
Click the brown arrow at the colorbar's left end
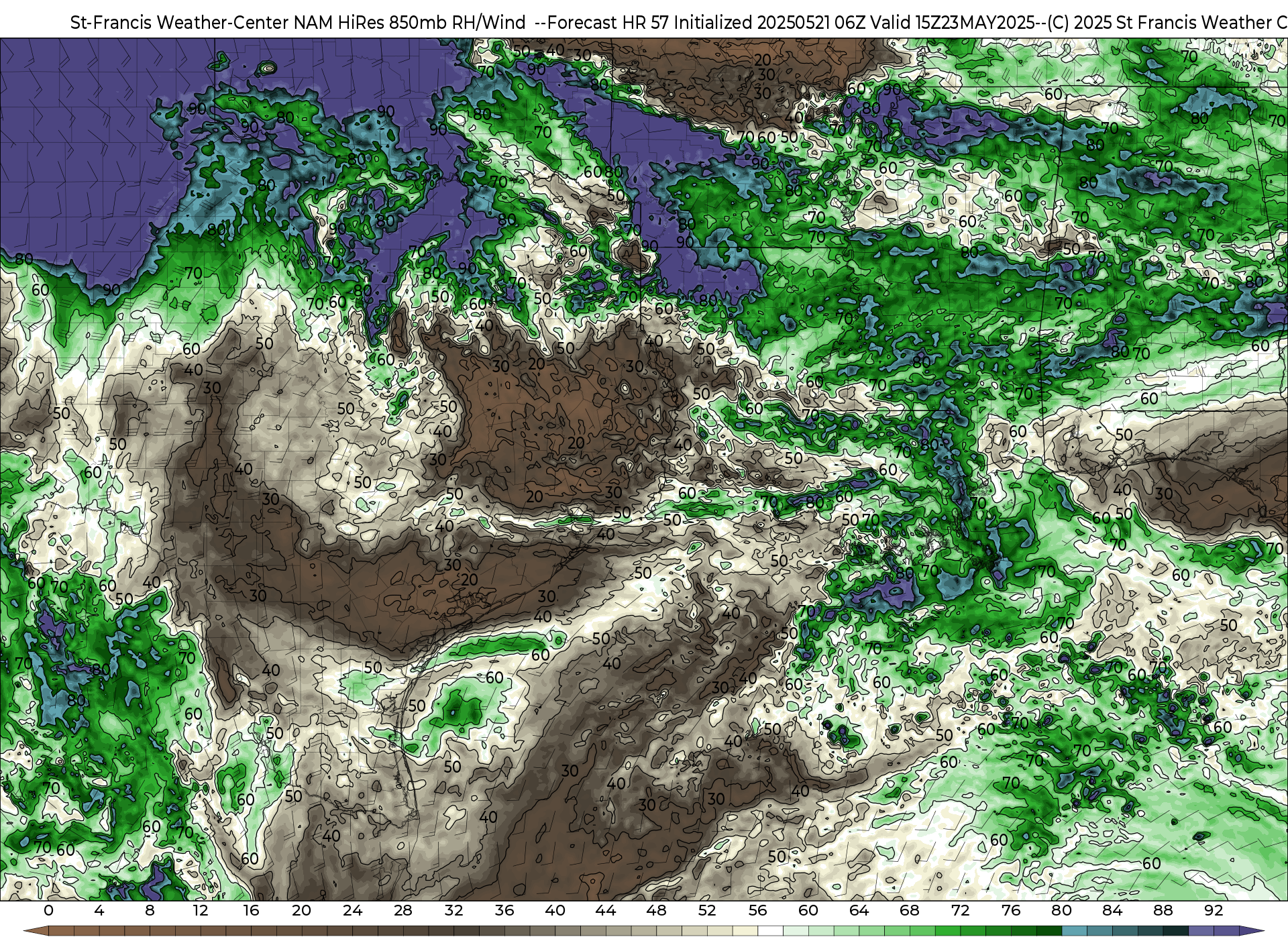[x=36, y=932]
